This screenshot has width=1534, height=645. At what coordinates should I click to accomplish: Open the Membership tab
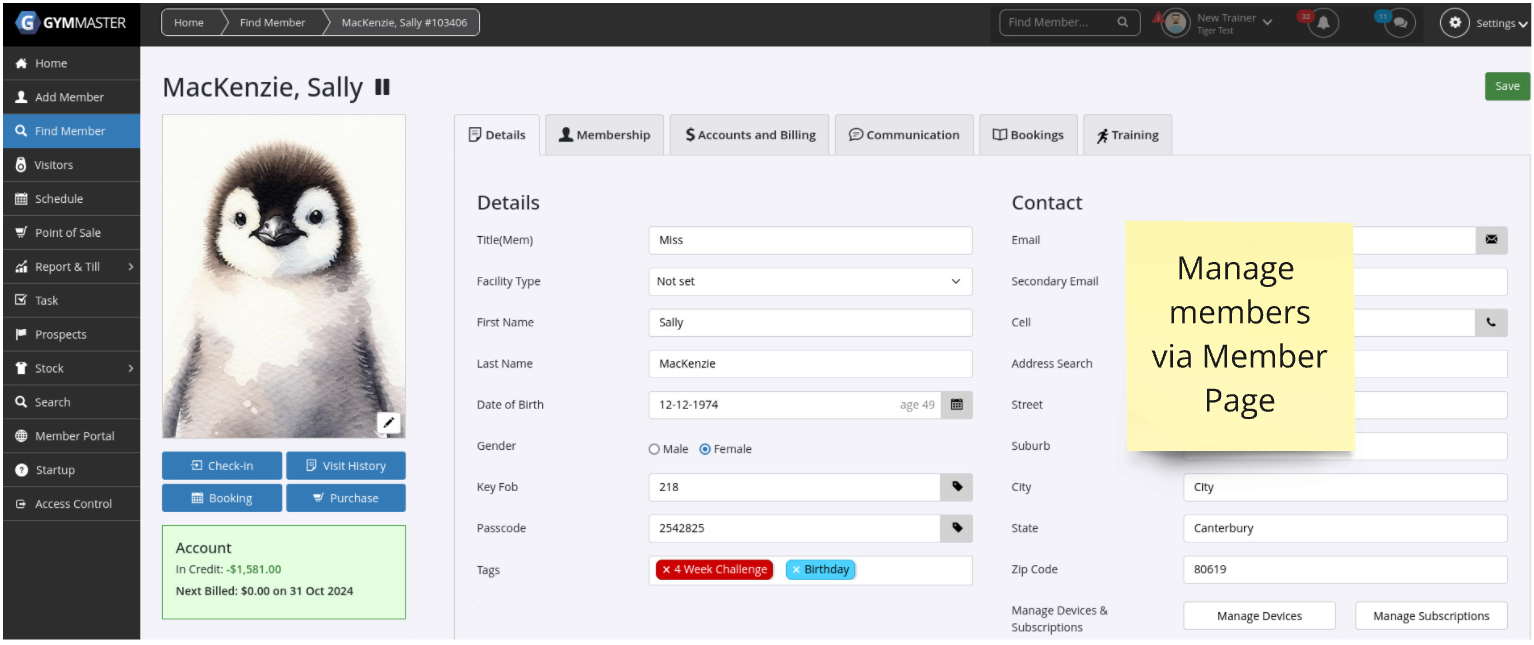tap(604, 135)
